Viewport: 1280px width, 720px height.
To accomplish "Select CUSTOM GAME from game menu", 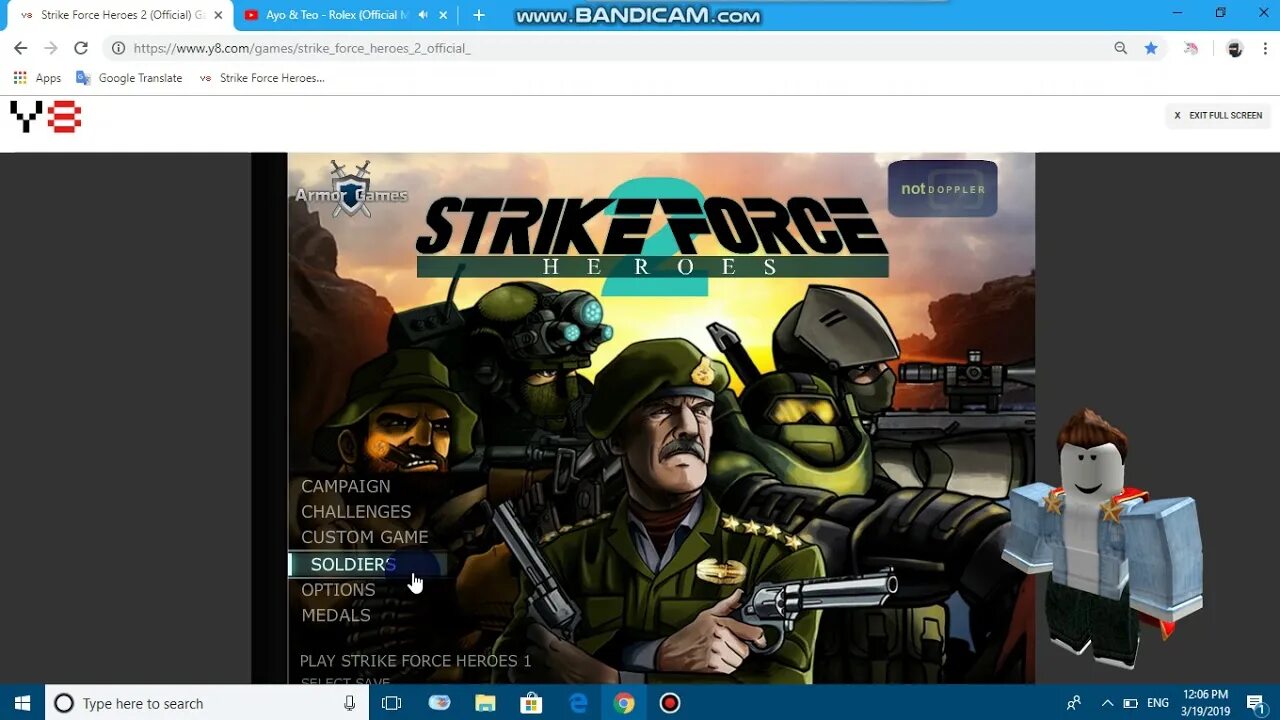I will coord(365,537).
